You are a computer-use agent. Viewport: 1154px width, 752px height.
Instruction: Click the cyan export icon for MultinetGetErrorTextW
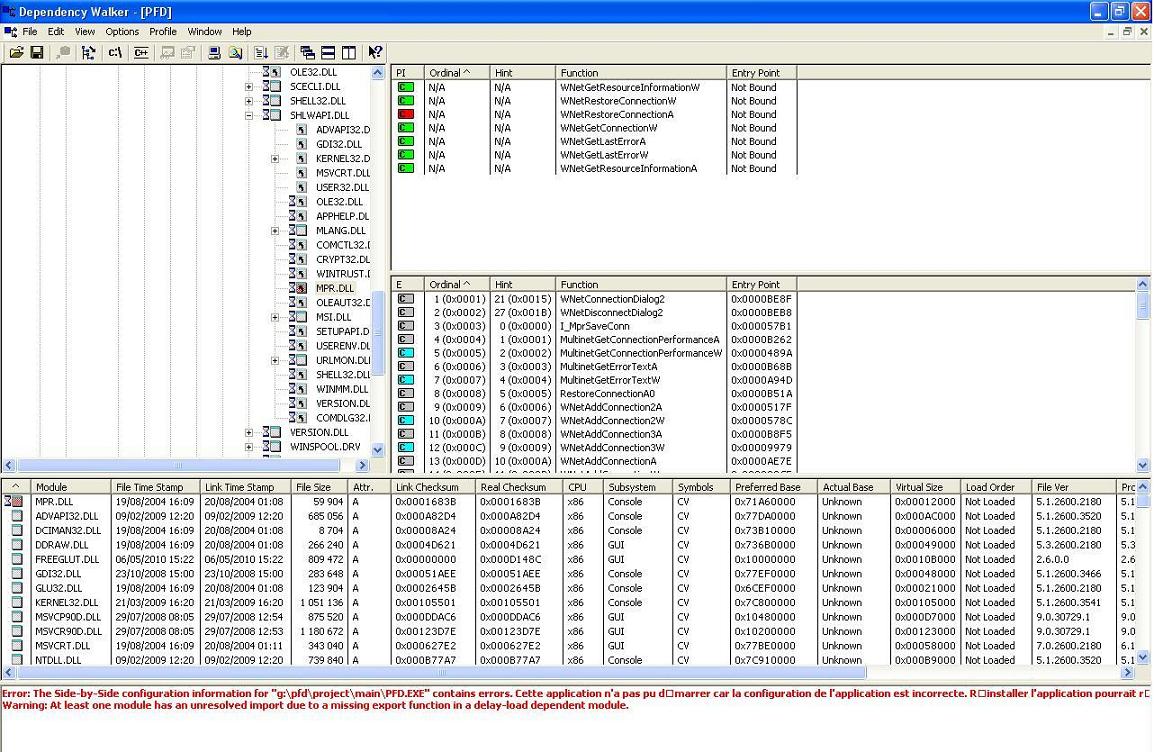[x=406, y=380]
